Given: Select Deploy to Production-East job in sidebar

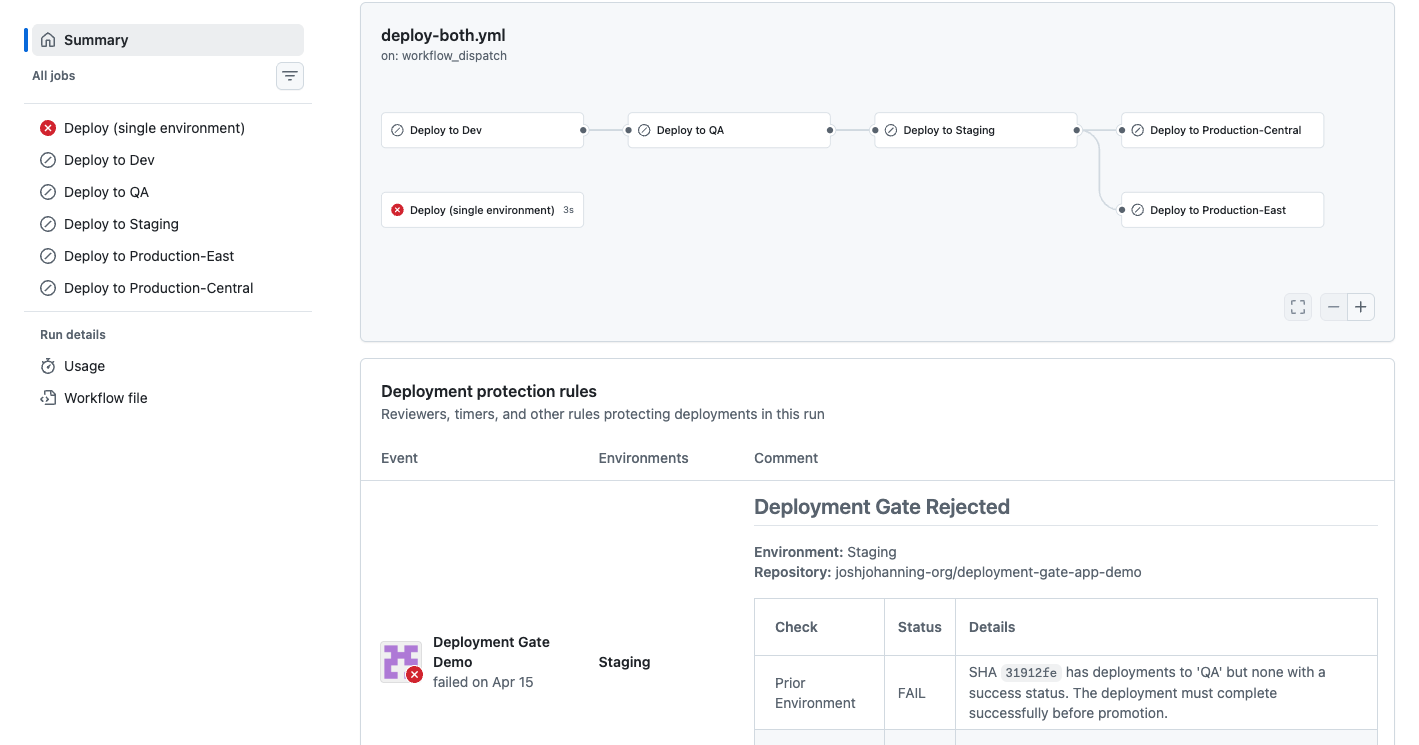Looking at the screenshot, I should pos(168,256).
